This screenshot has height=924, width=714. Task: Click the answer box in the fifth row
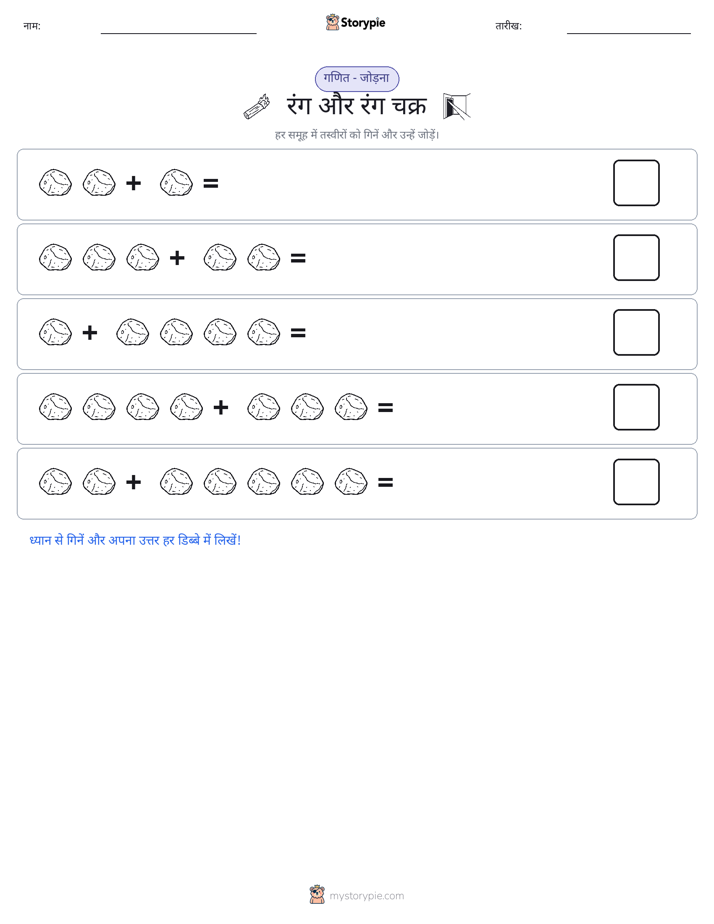point(636,482)
